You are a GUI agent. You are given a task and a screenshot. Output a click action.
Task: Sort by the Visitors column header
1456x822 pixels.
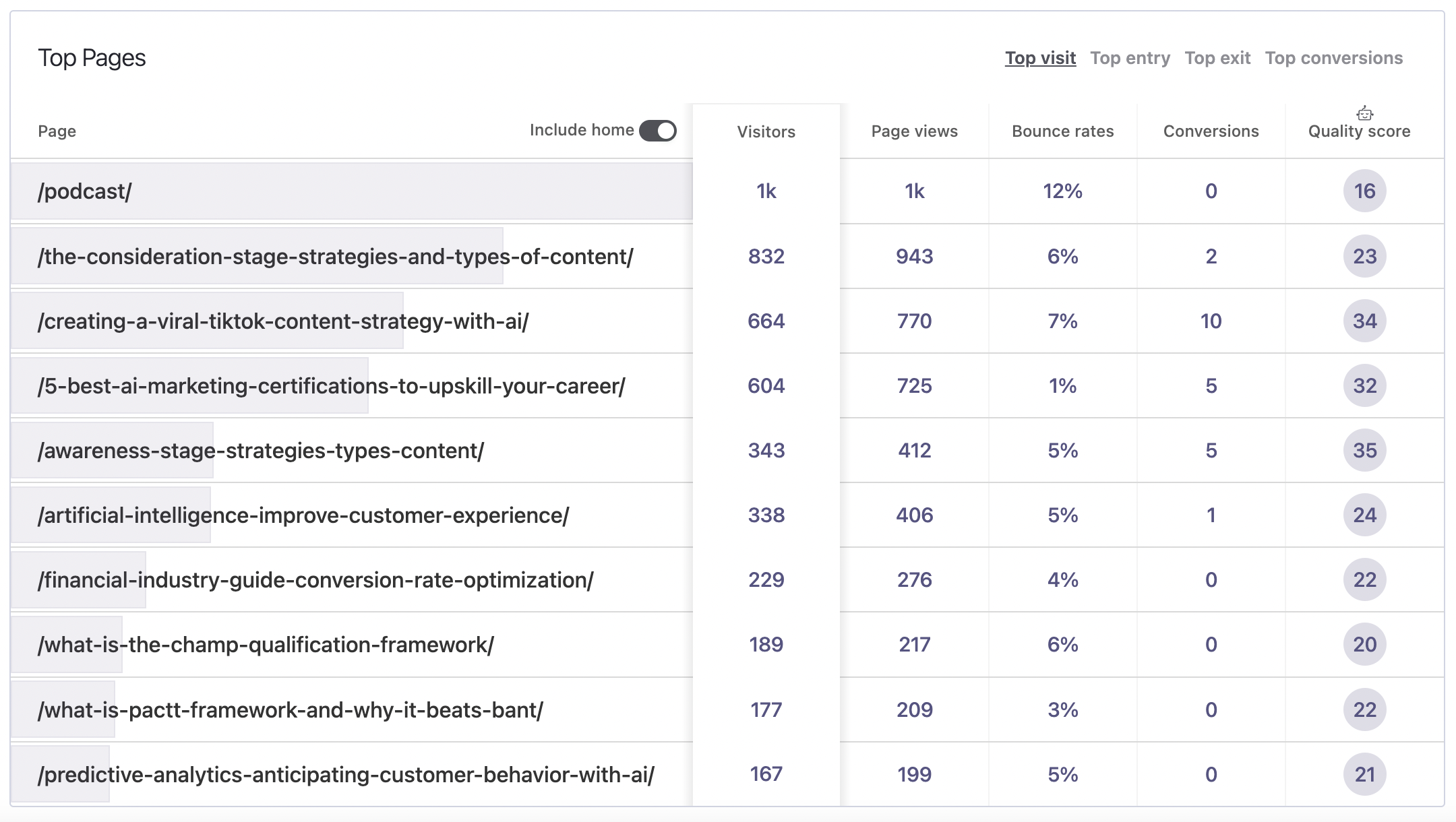(766, 131)
